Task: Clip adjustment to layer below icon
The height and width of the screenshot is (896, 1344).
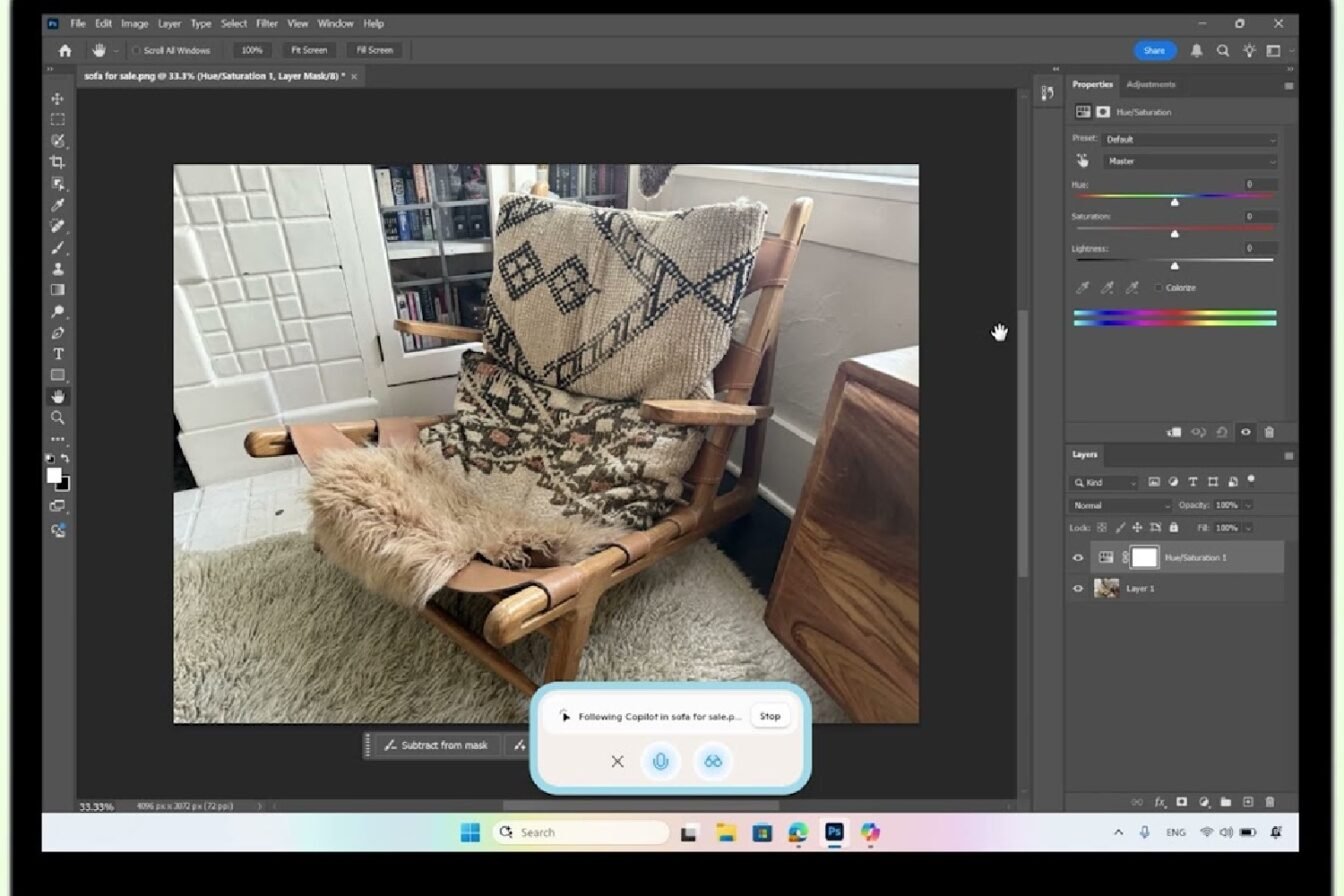Action: (x=1174, y=432)
